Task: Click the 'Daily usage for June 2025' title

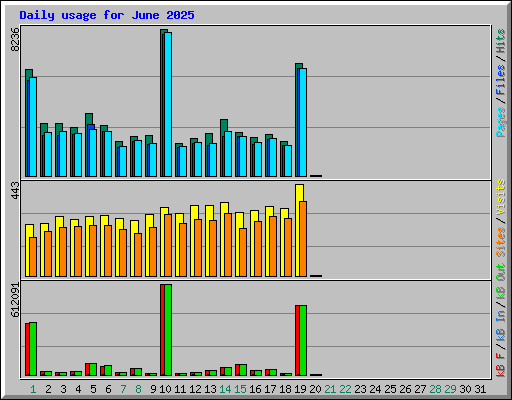Action: coord(107,15)
